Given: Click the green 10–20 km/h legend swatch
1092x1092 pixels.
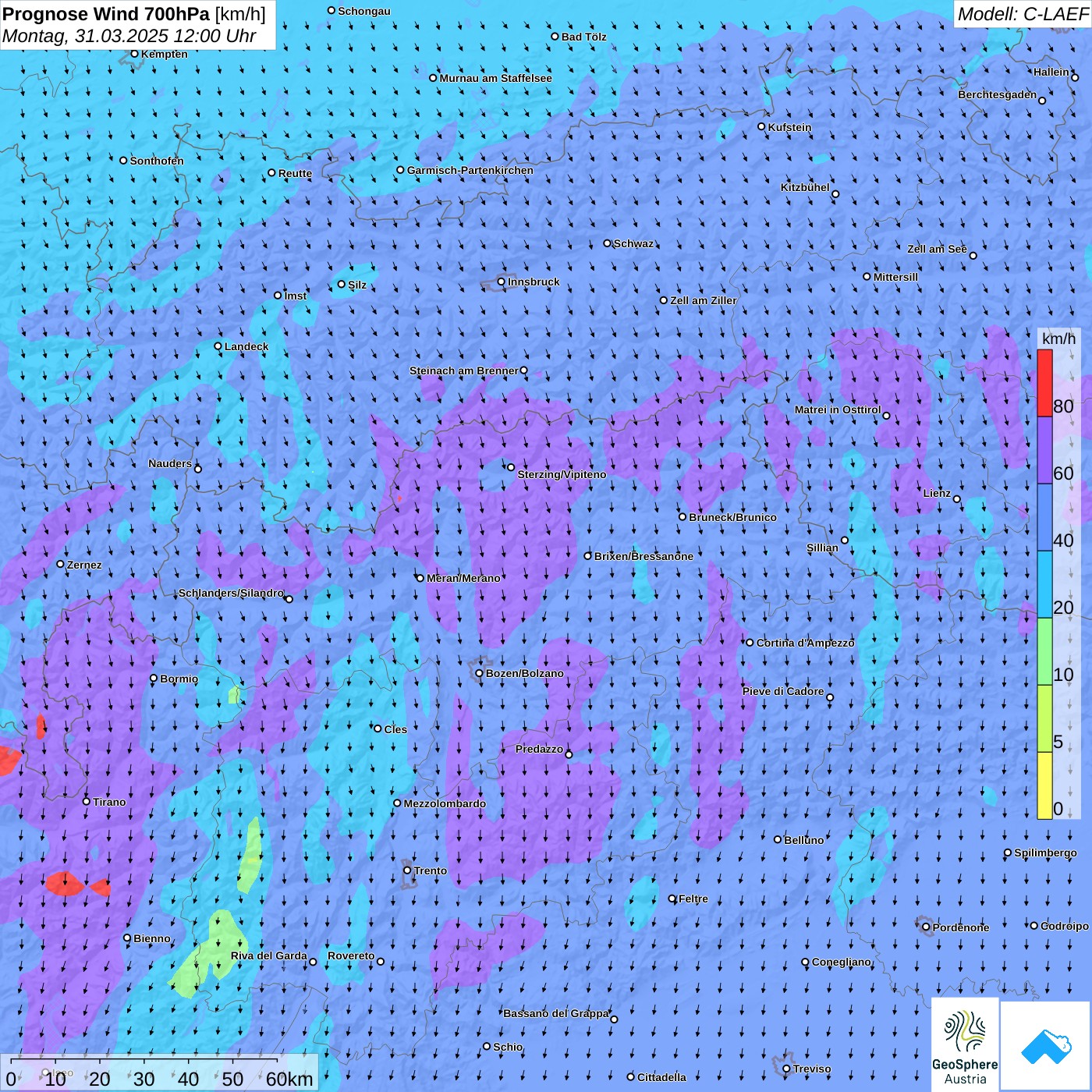Looking at the screenshot, I should click(x=1044, y=651).
